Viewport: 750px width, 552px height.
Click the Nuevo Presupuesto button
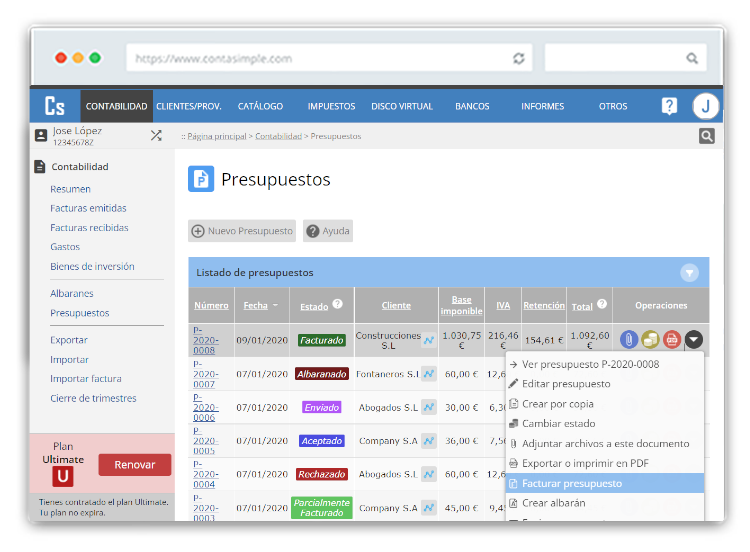click(242, 231)
